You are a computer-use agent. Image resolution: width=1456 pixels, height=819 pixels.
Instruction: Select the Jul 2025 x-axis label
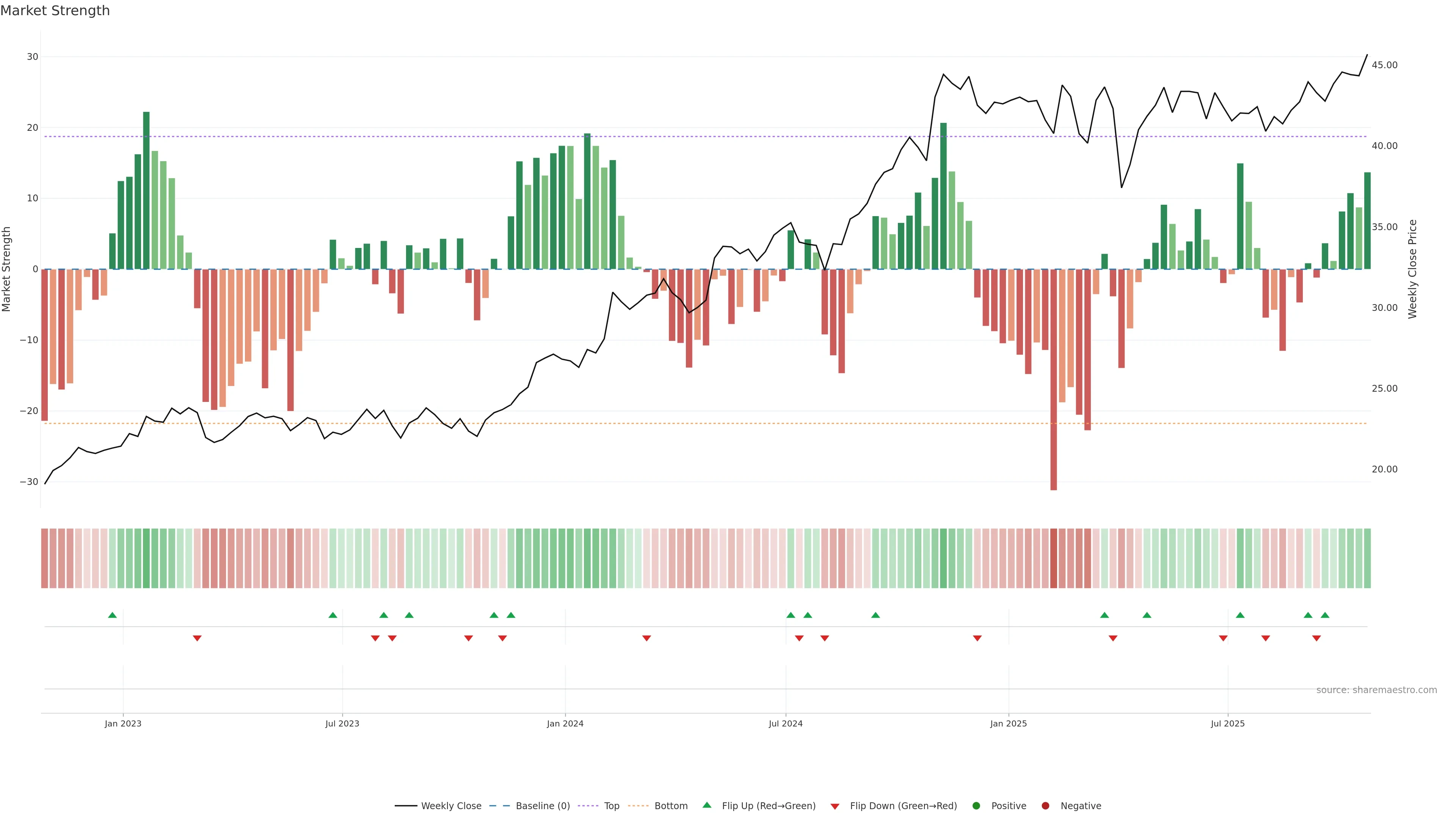pos(1228,723)
